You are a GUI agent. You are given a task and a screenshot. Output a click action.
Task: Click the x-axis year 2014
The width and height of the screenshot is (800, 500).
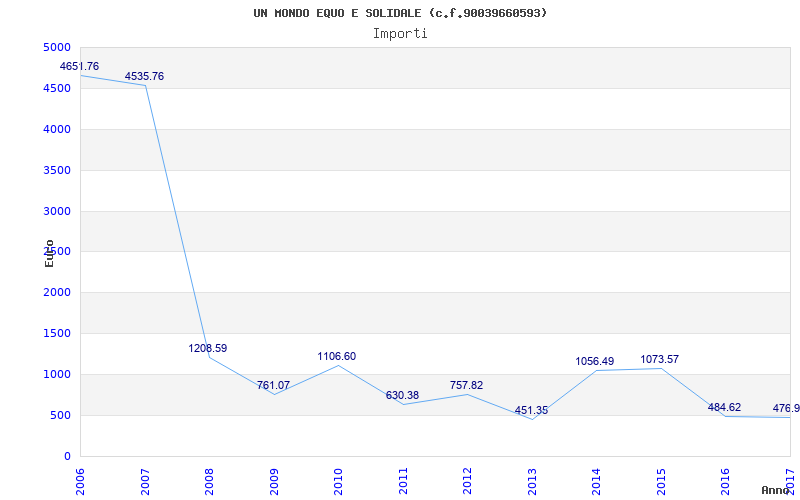point(596,482)
